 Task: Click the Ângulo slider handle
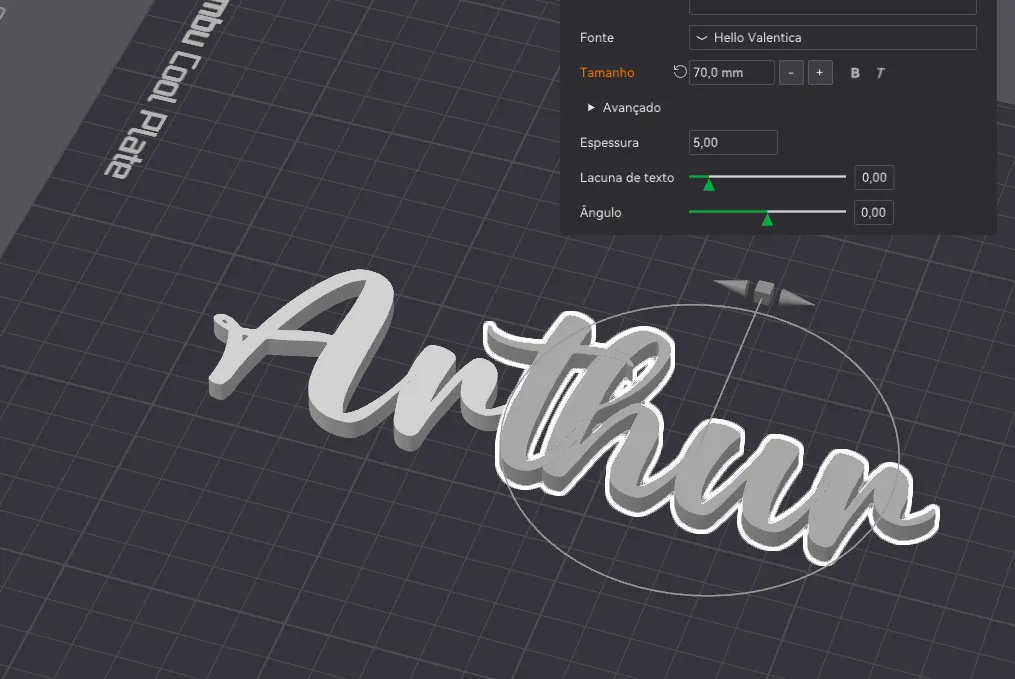click(x=767, y=219)
